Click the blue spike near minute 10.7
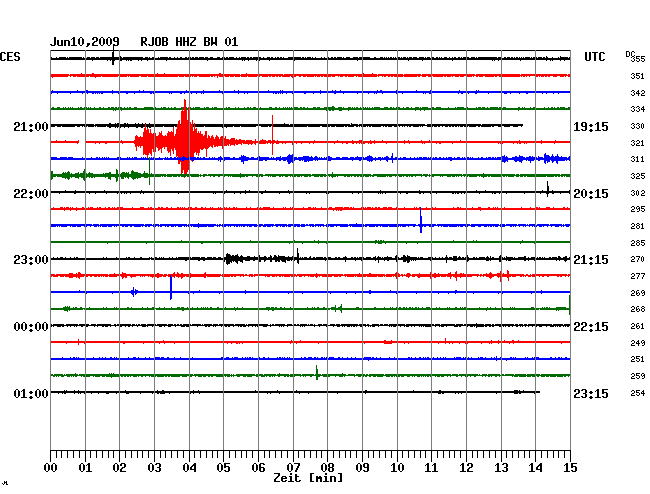Image resolution: width=650 pixels, height=494 pixels. coord(421,220)
